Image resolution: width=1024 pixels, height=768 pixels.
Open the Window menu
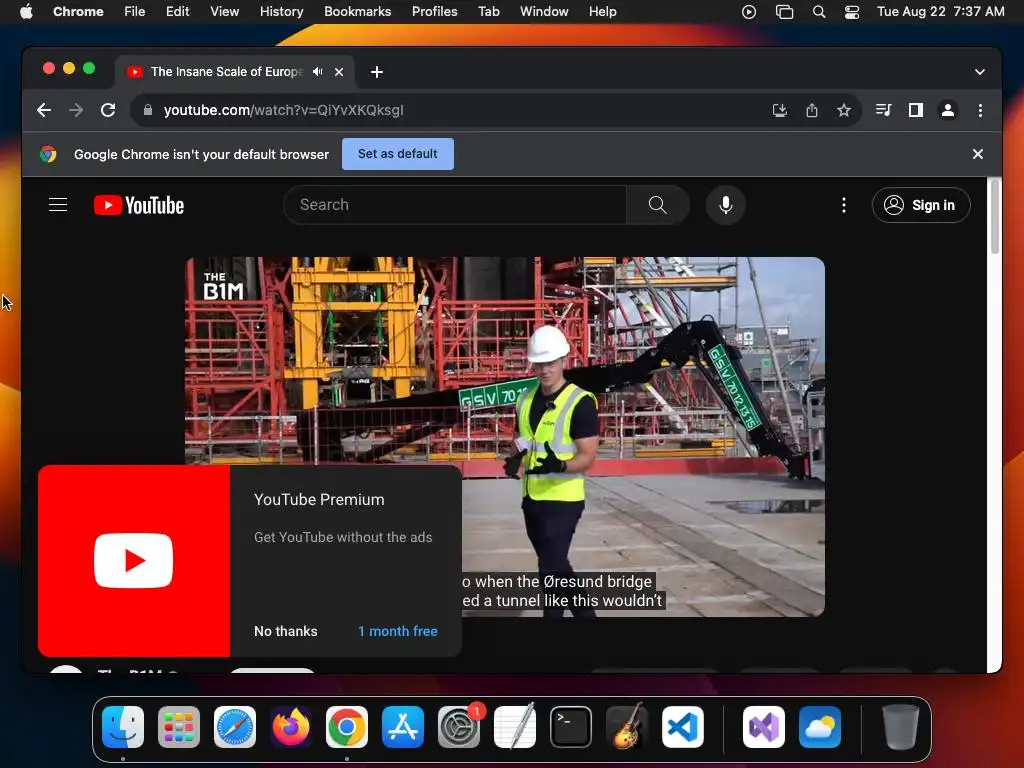point(544,12)
